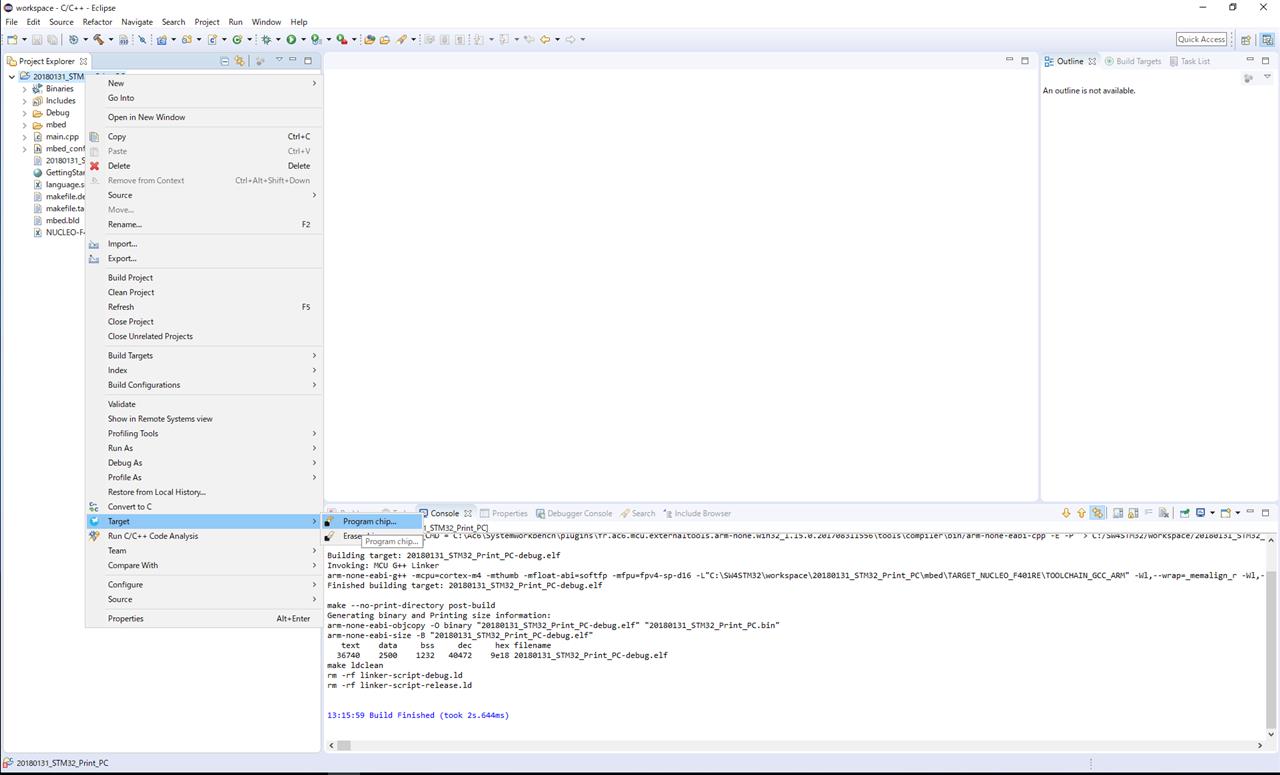Open the Run menu in menu bar
1280x775 pixels.
(x=235, y=21)
